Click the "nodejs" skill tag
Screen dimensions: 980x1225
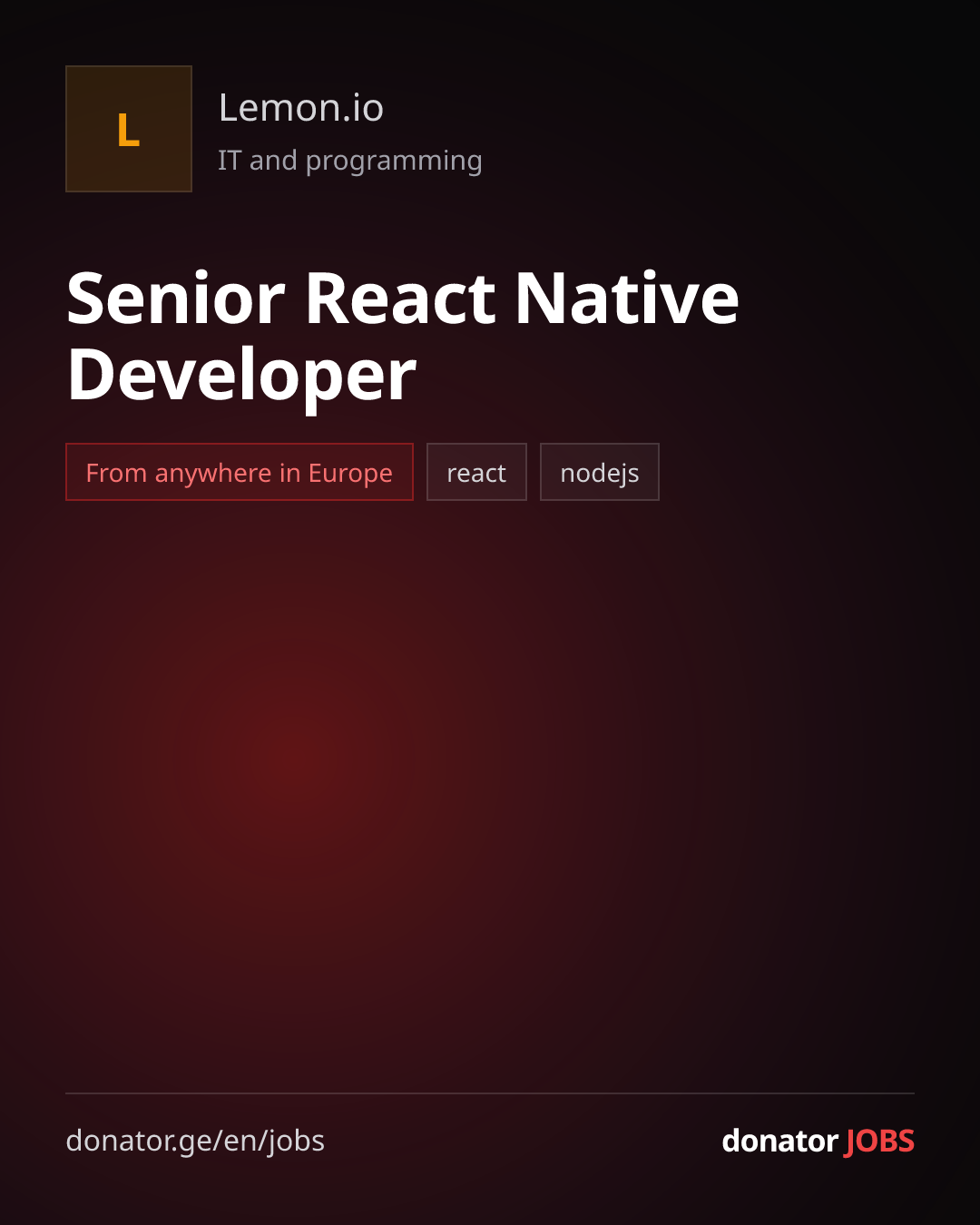coord(600,472)
